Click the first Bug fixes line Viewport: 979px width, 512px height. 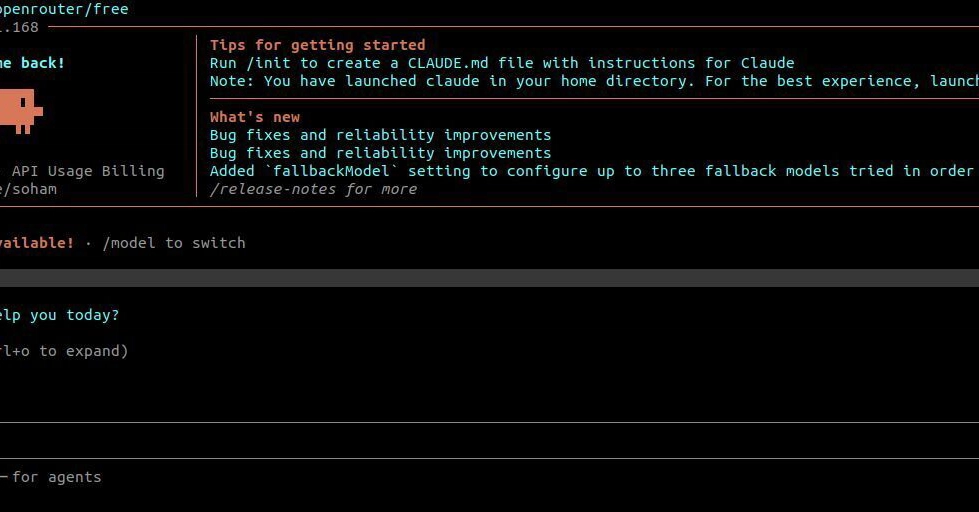coord(380,135)
